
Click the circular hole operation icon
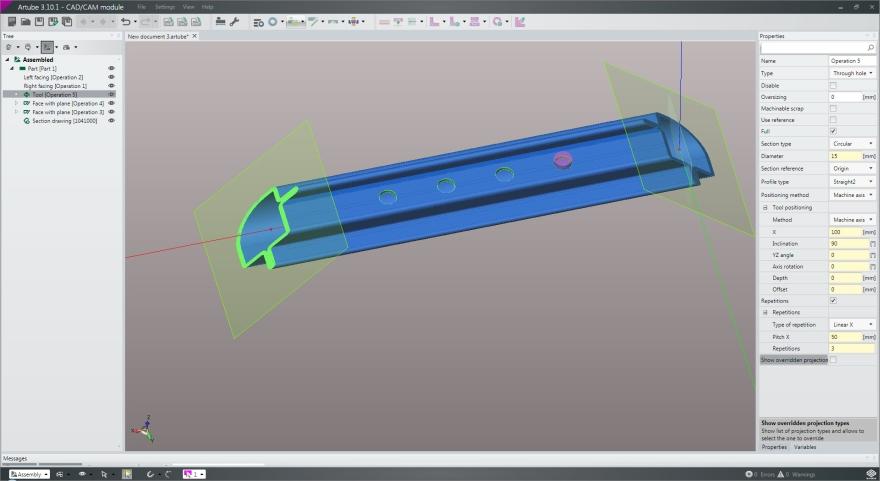[272, 21]
